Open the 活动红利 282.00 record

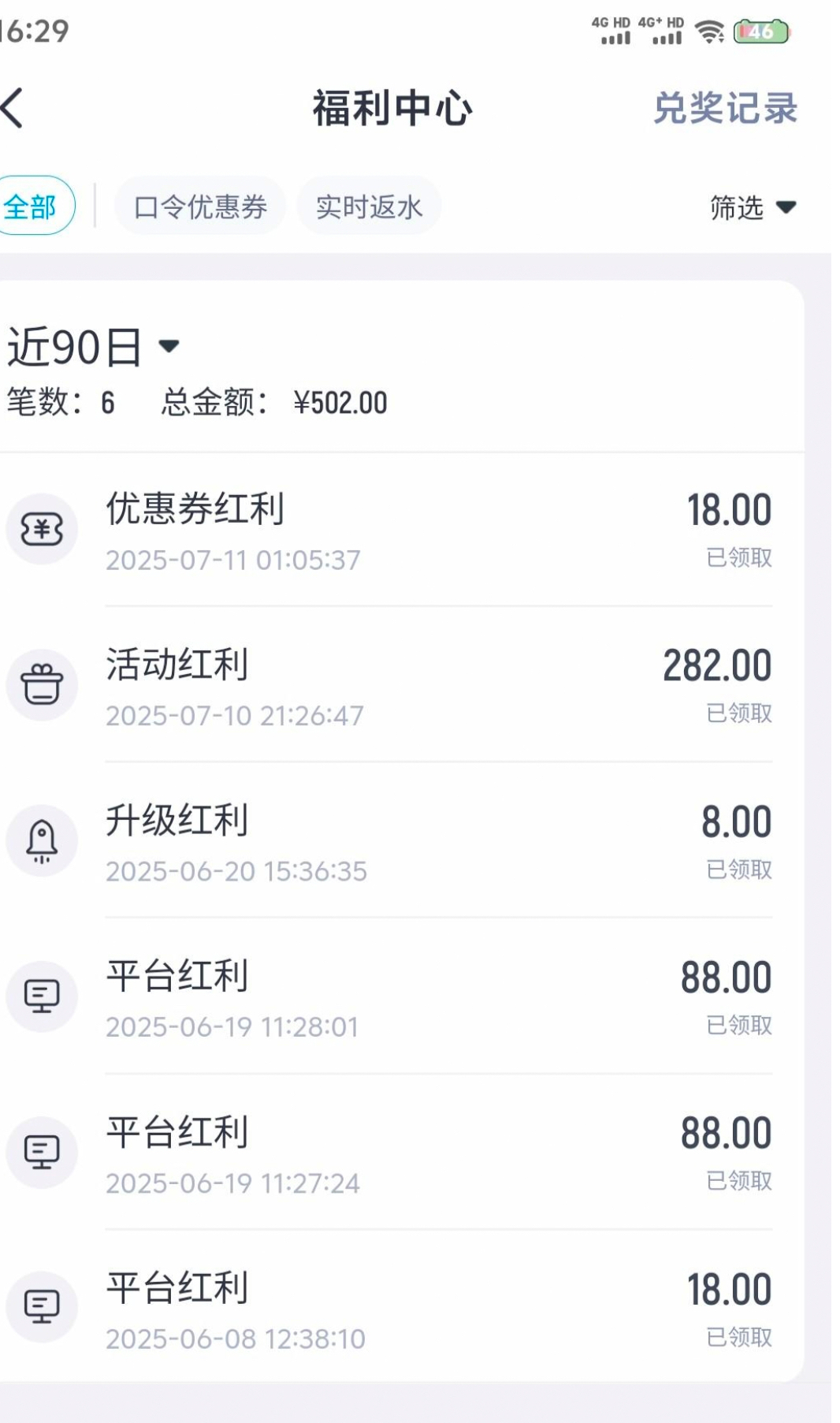[x=394, y=685]
